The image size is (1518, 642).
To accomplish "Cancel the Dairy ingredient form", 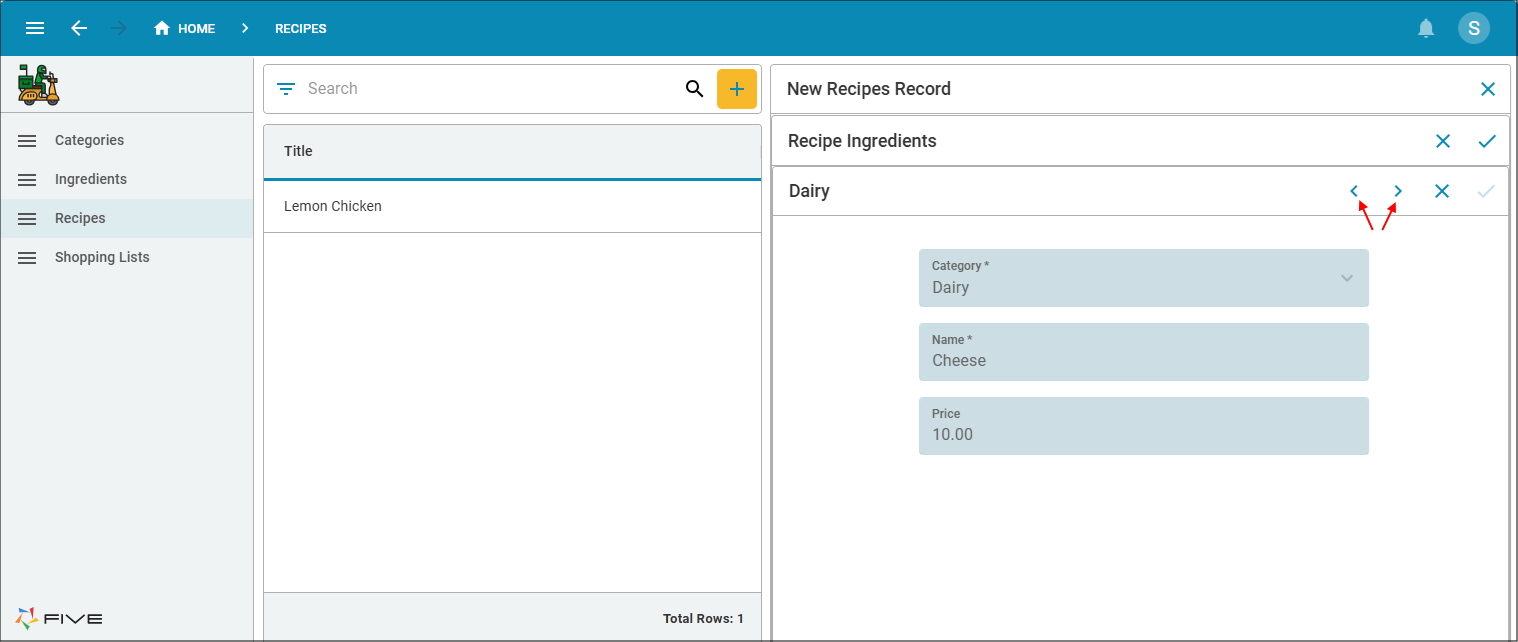I will 1441,191.
